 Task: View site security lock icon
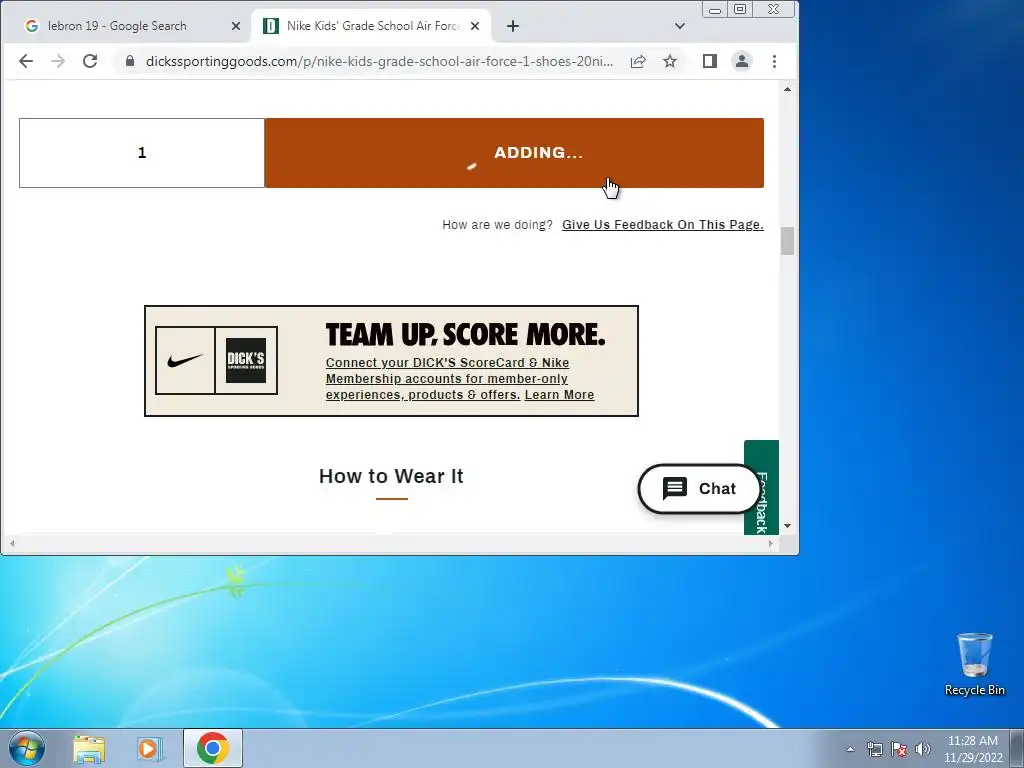coord(130,61)
